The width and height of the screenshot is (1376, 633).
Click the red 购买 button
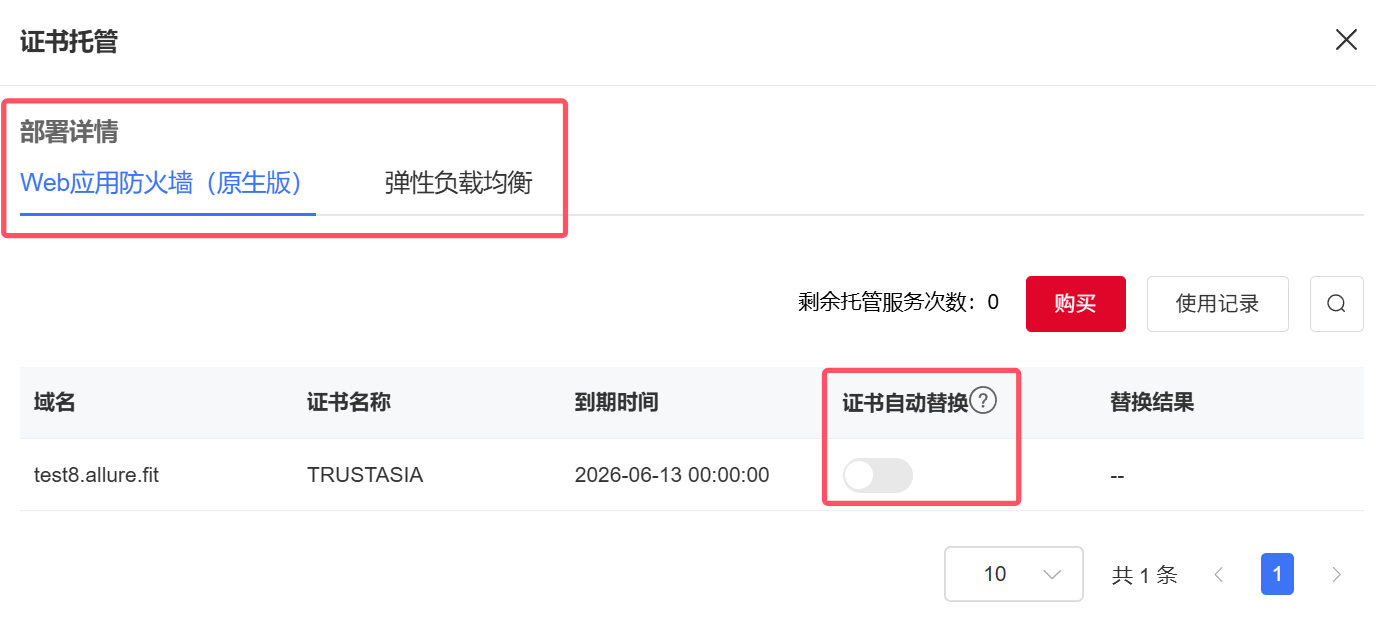coord(1075,304)
